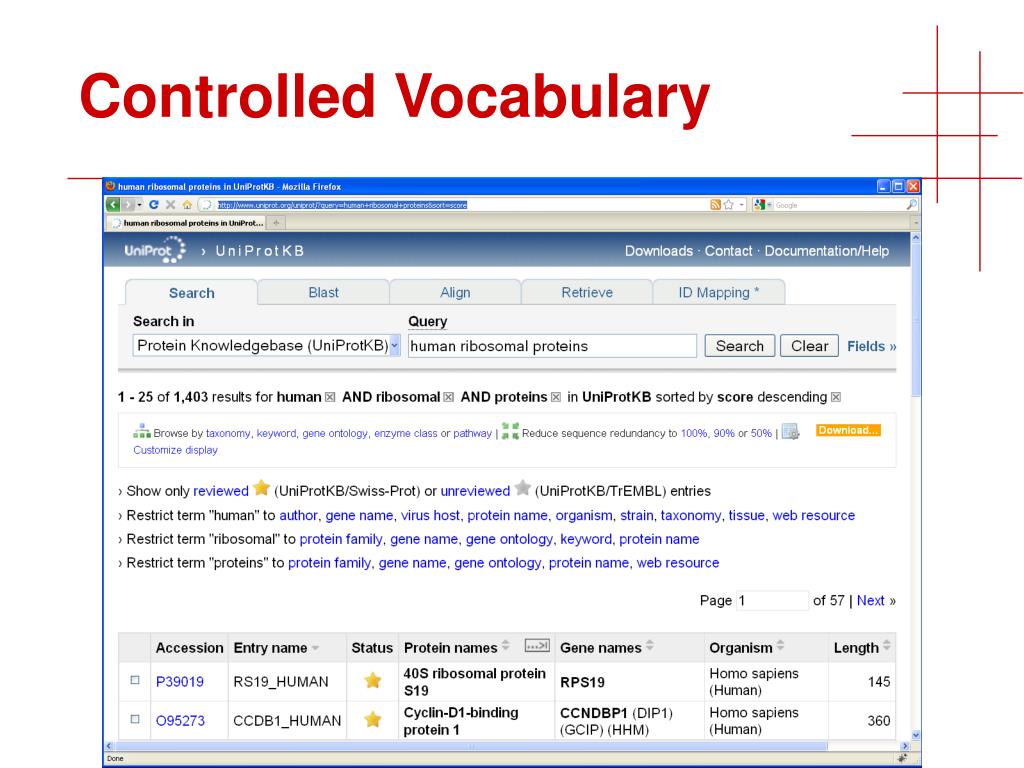Click the UniProt logo
Screen dimensions: 1024x768
point(155,250)
